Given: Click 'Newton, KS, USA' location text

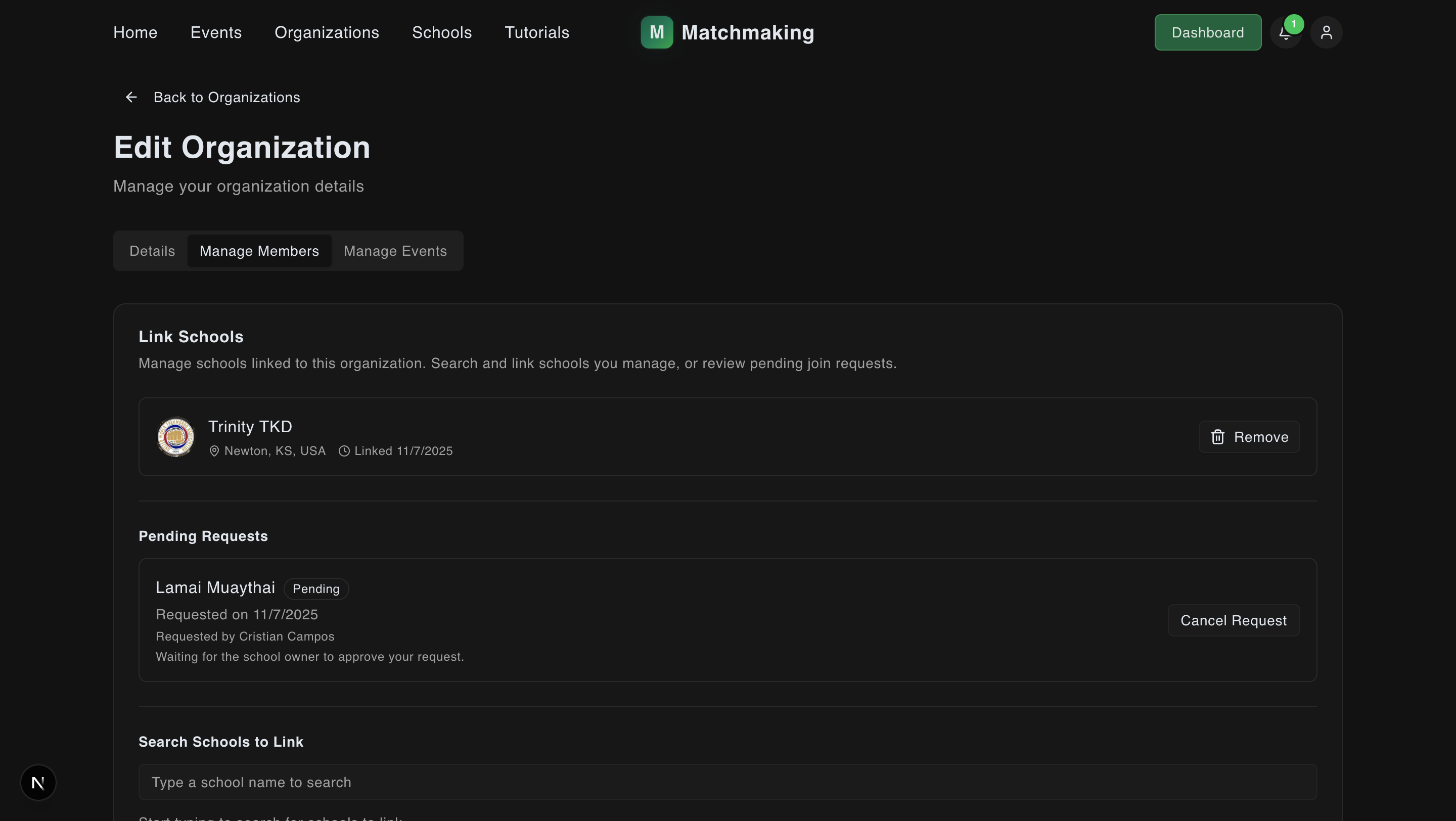Looking at the screenshot, I should tap(275, 451).
